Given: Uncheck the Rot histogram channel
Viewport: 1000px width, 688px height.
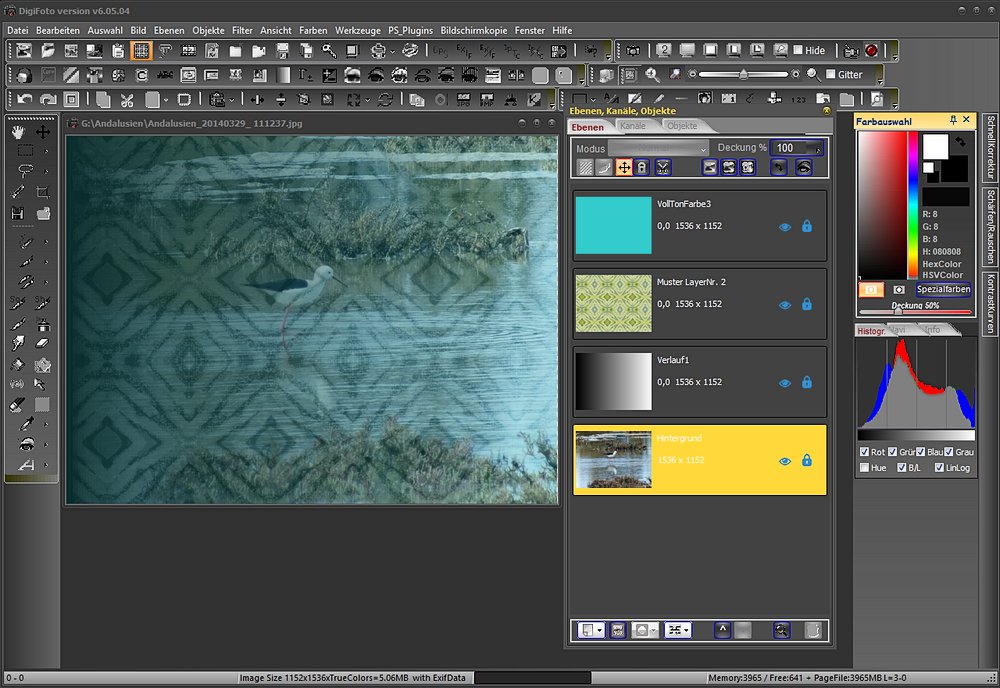Looking at the screenshot, I should [865, 452].
